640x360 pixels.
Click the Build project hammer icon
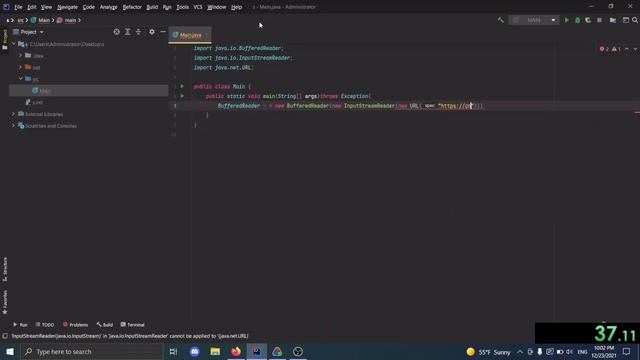point(500,20)
